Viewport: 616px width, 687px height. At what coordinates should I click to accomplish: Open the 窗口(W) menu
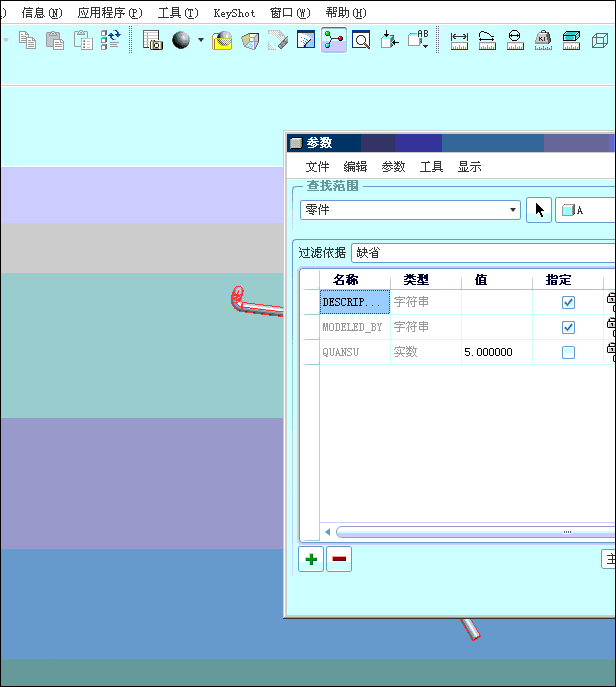[x=290, y=13]
